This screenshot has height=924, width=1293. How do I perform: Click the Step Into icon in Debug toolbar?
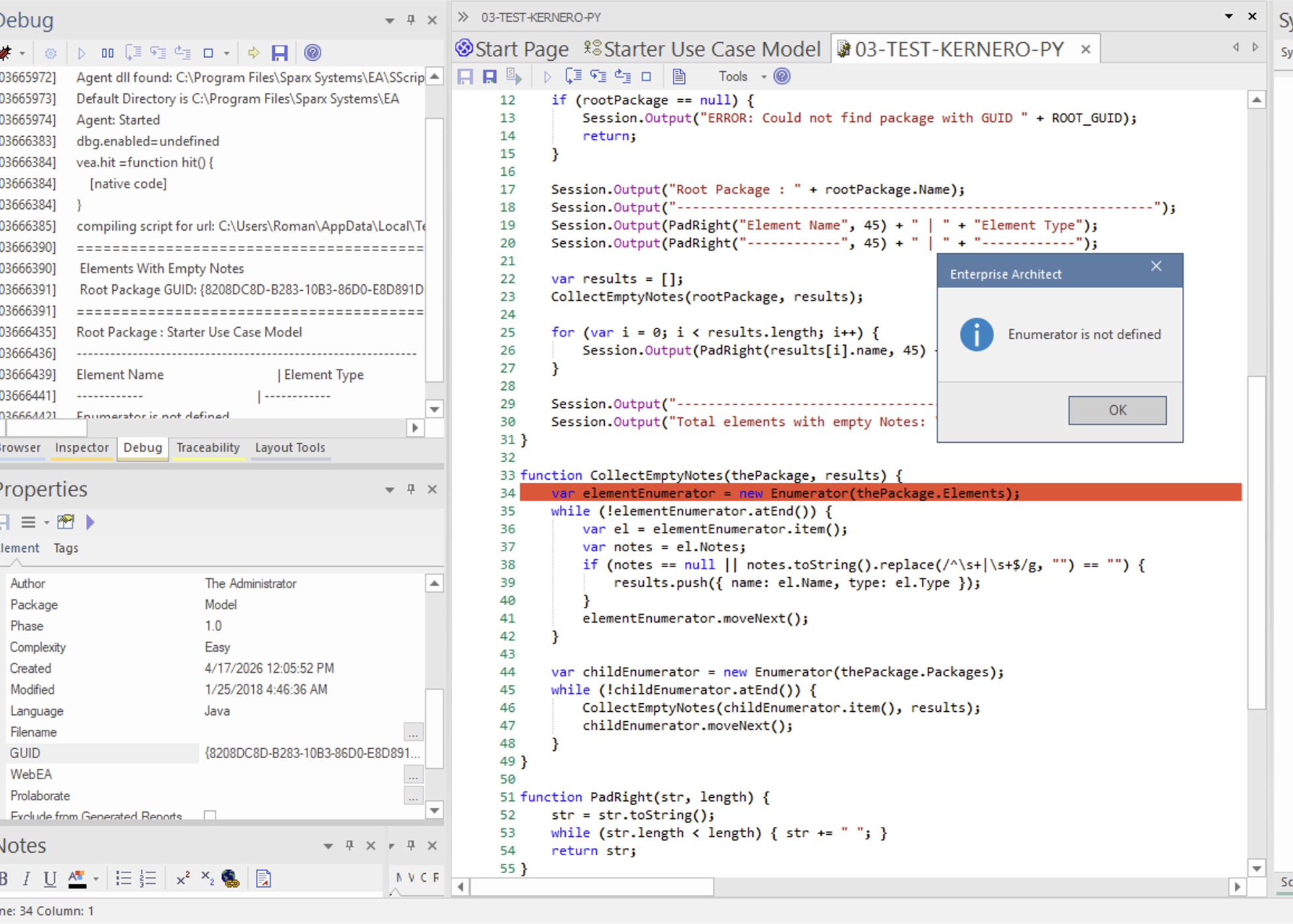(x=133, y=53)
